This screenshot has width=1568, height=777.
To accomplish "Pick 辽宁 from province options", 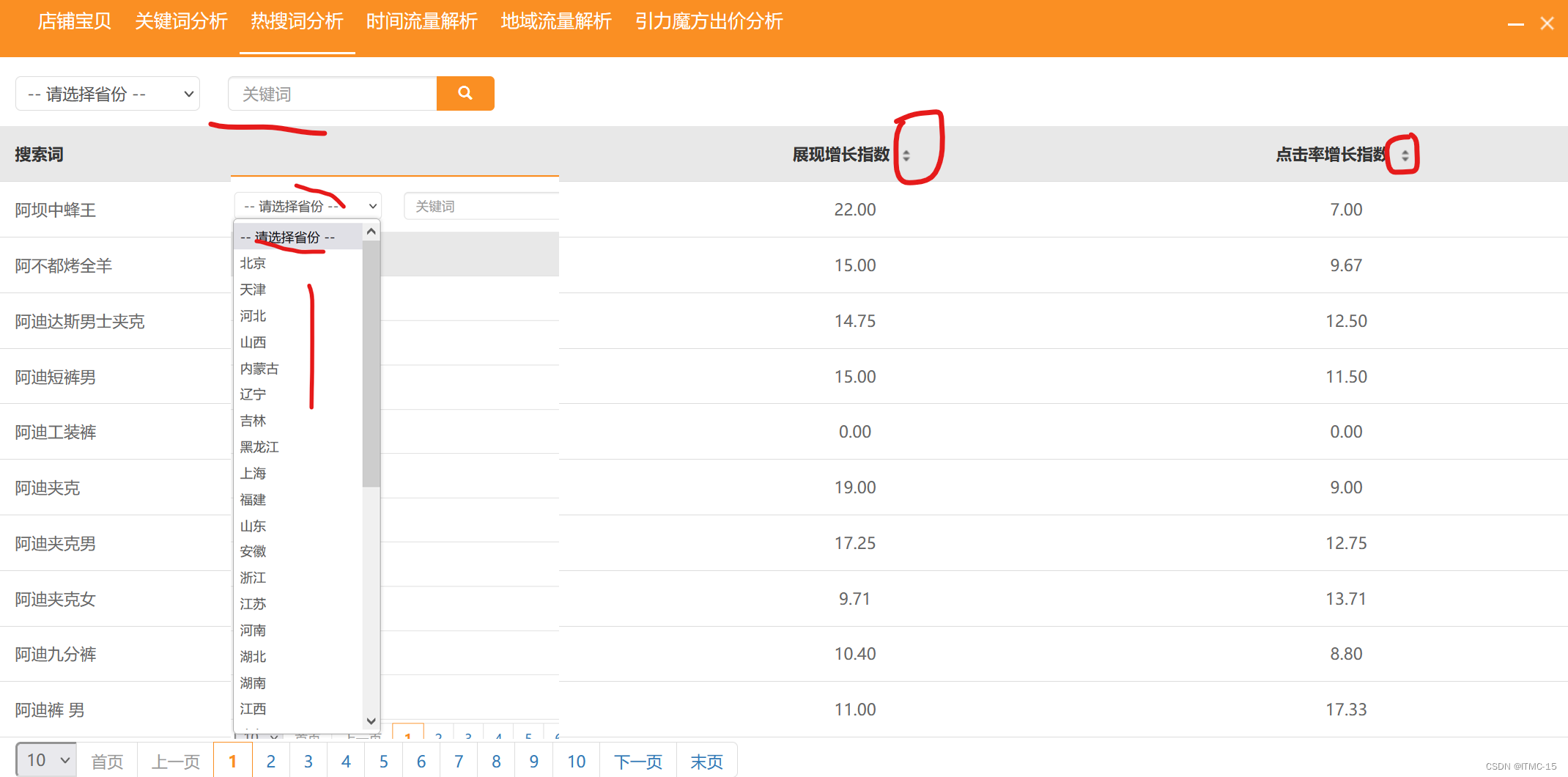I will [x=253, y=394].
